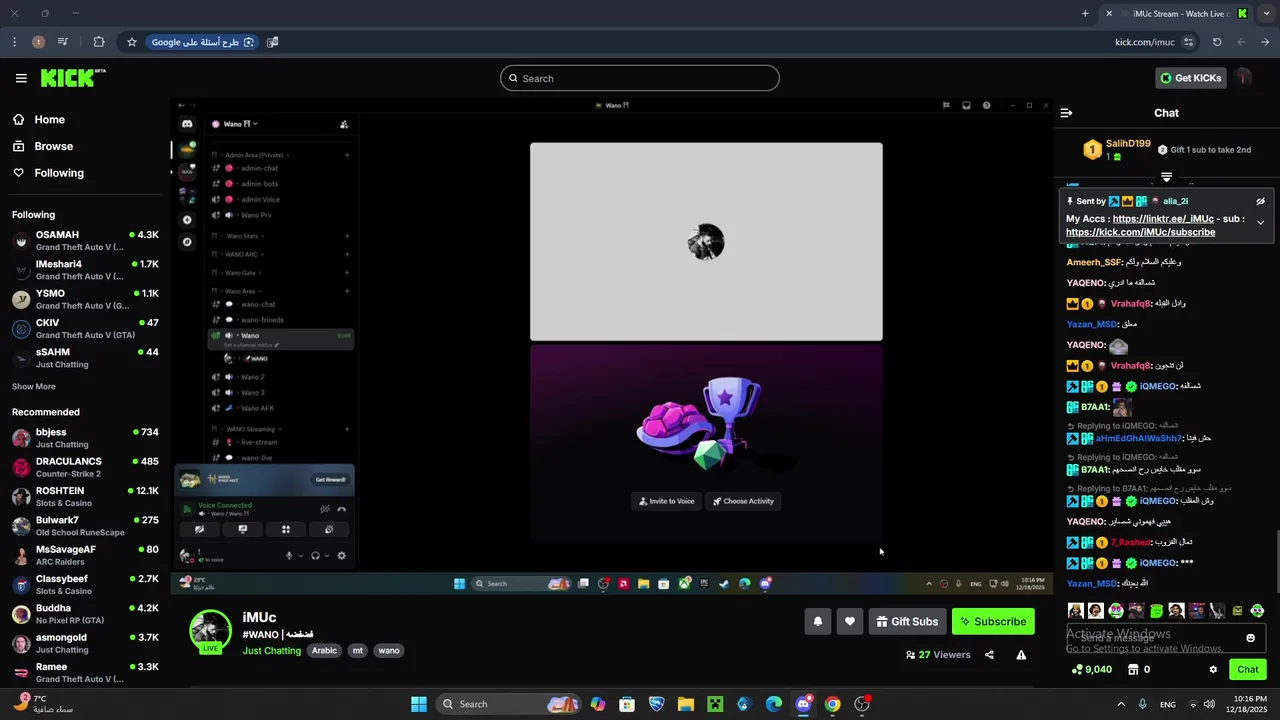1280x720 pixels.
Task: Click the report warning triangle icon
Action: click(1021, 655)
